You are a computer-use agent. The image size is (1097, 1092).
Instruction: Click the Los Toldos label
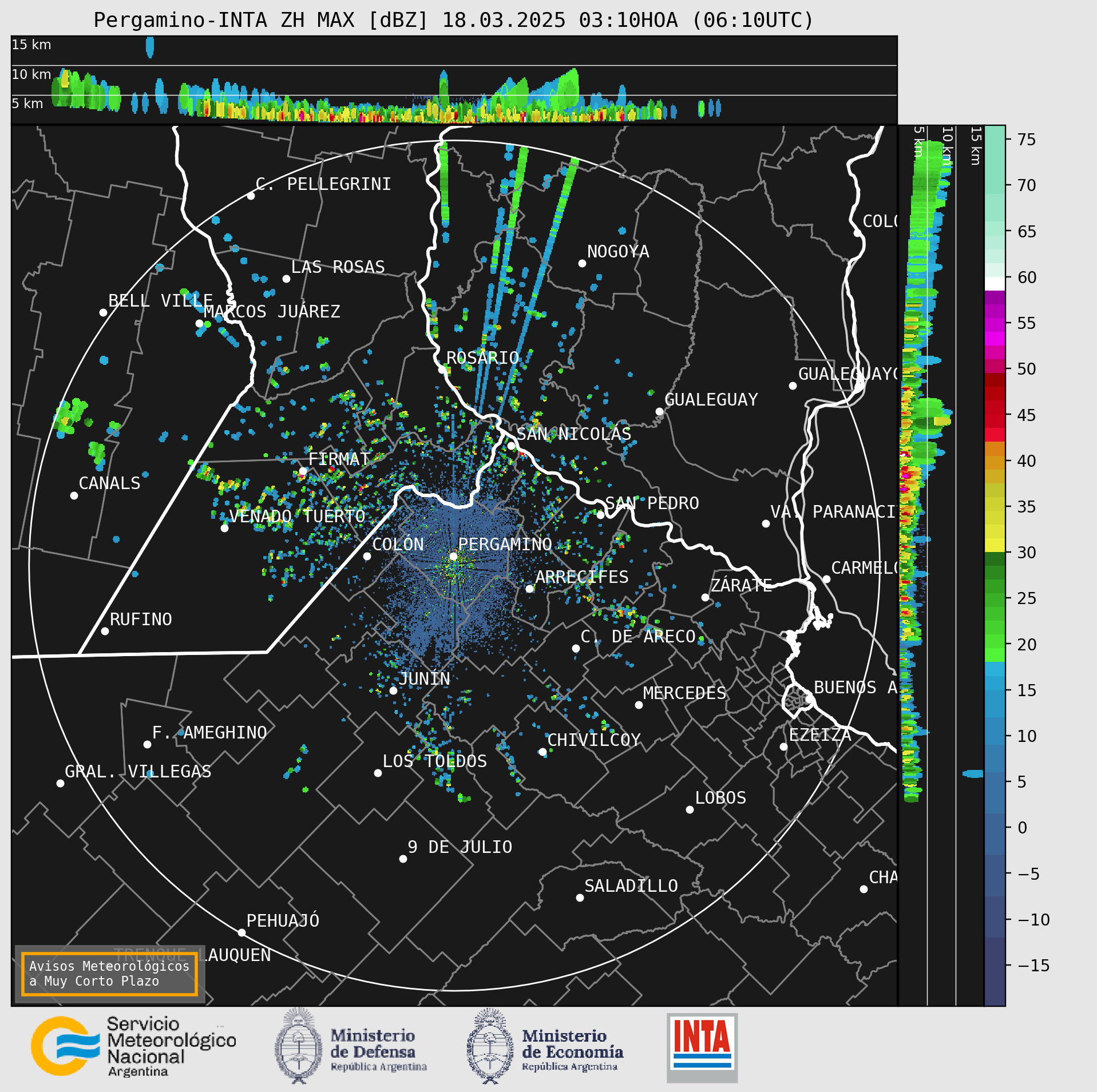(435, 761)
